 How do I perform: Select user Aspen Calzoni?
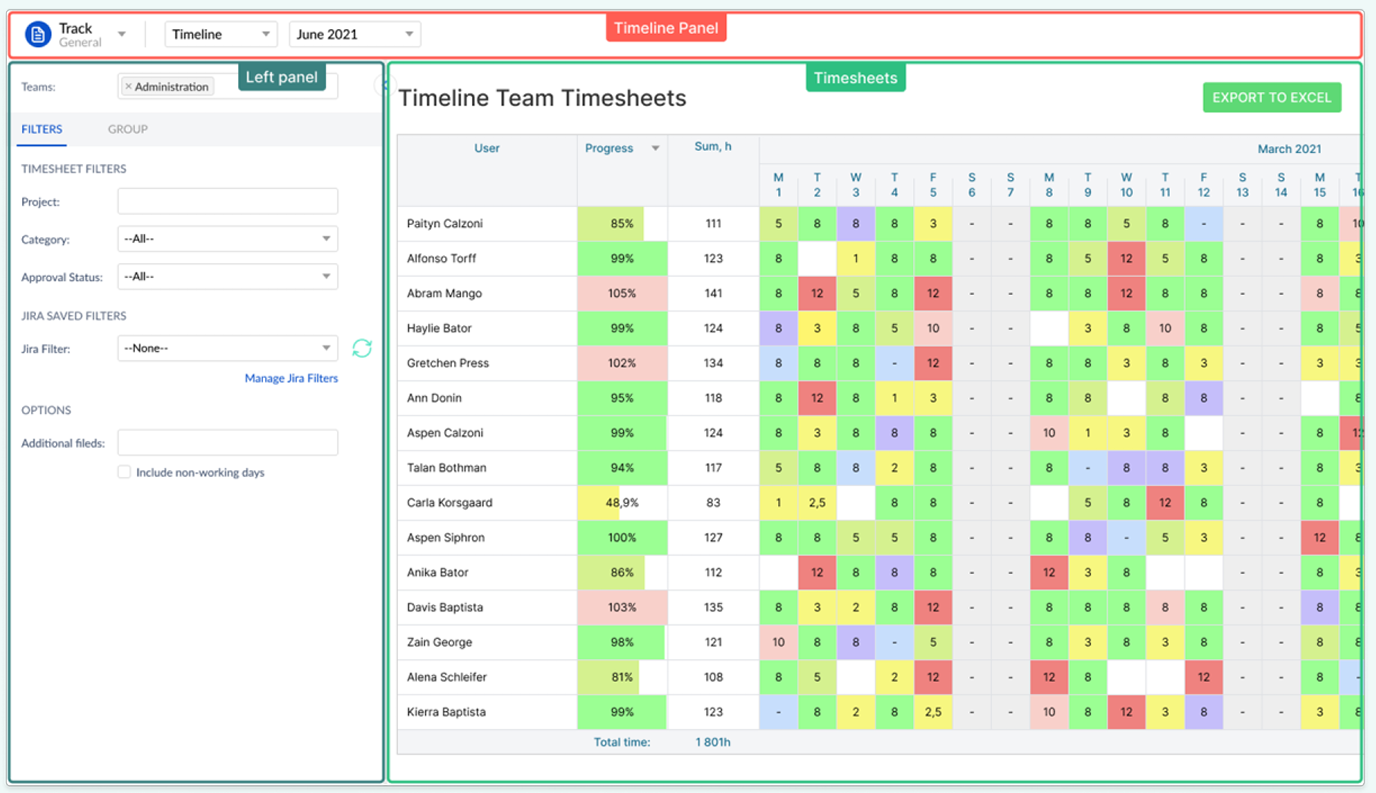[x=445, y=433]
